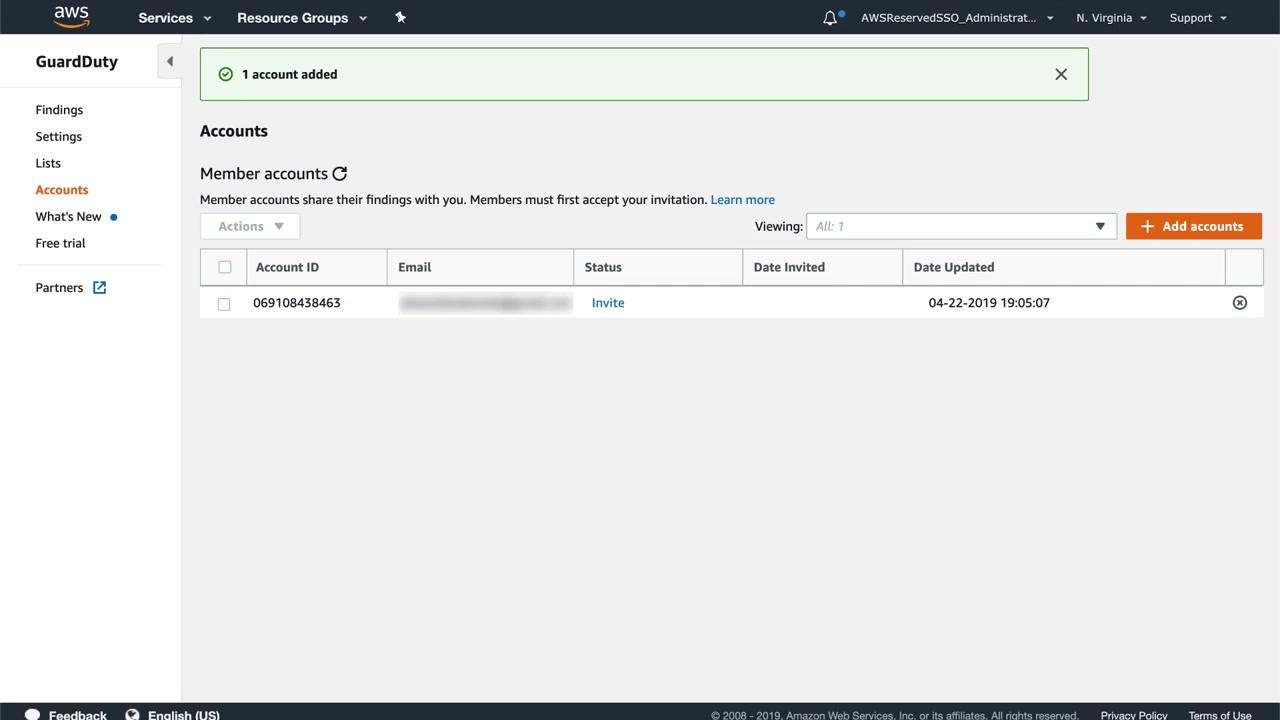The image size is (1280, 720).
Task: Open What's New in the sidebar
Action: point(68,217)
